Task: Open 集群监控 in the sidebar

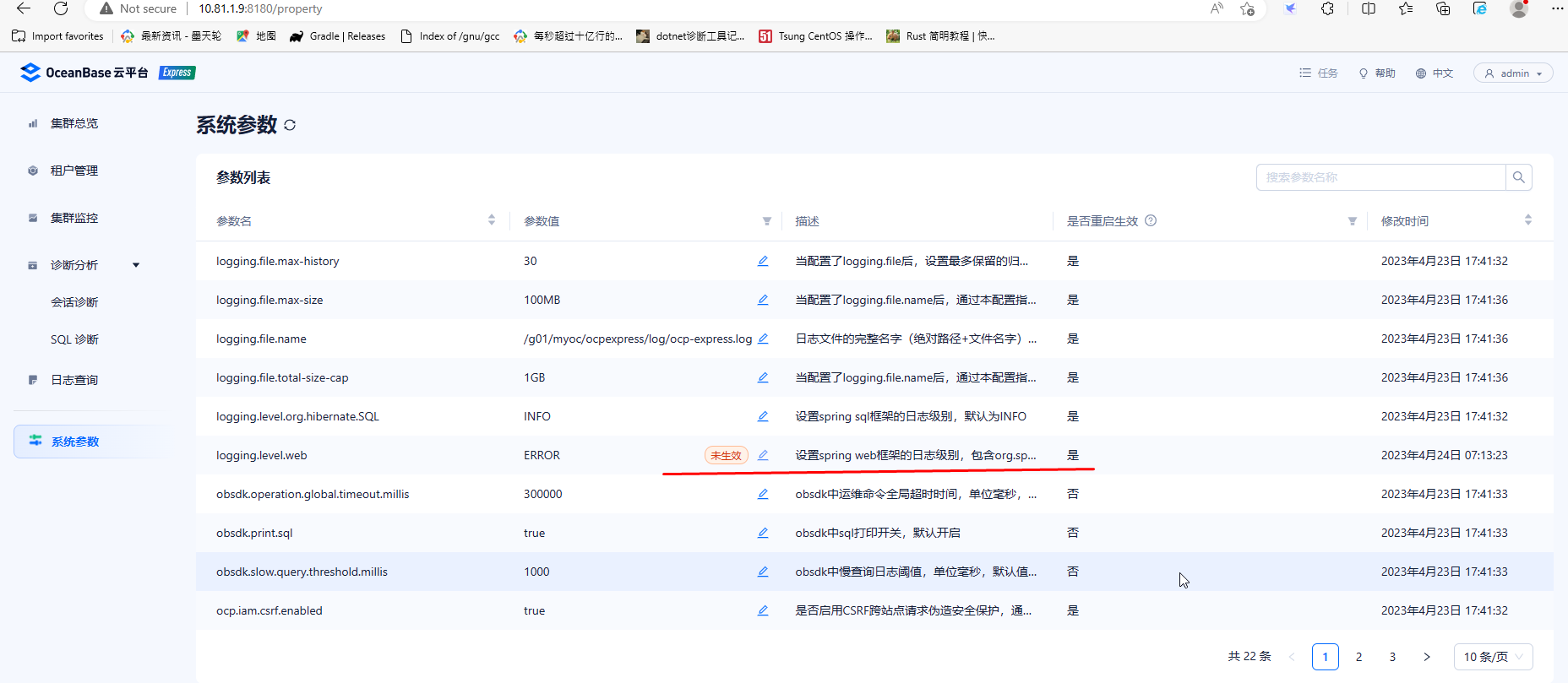Action: point(74,218)
